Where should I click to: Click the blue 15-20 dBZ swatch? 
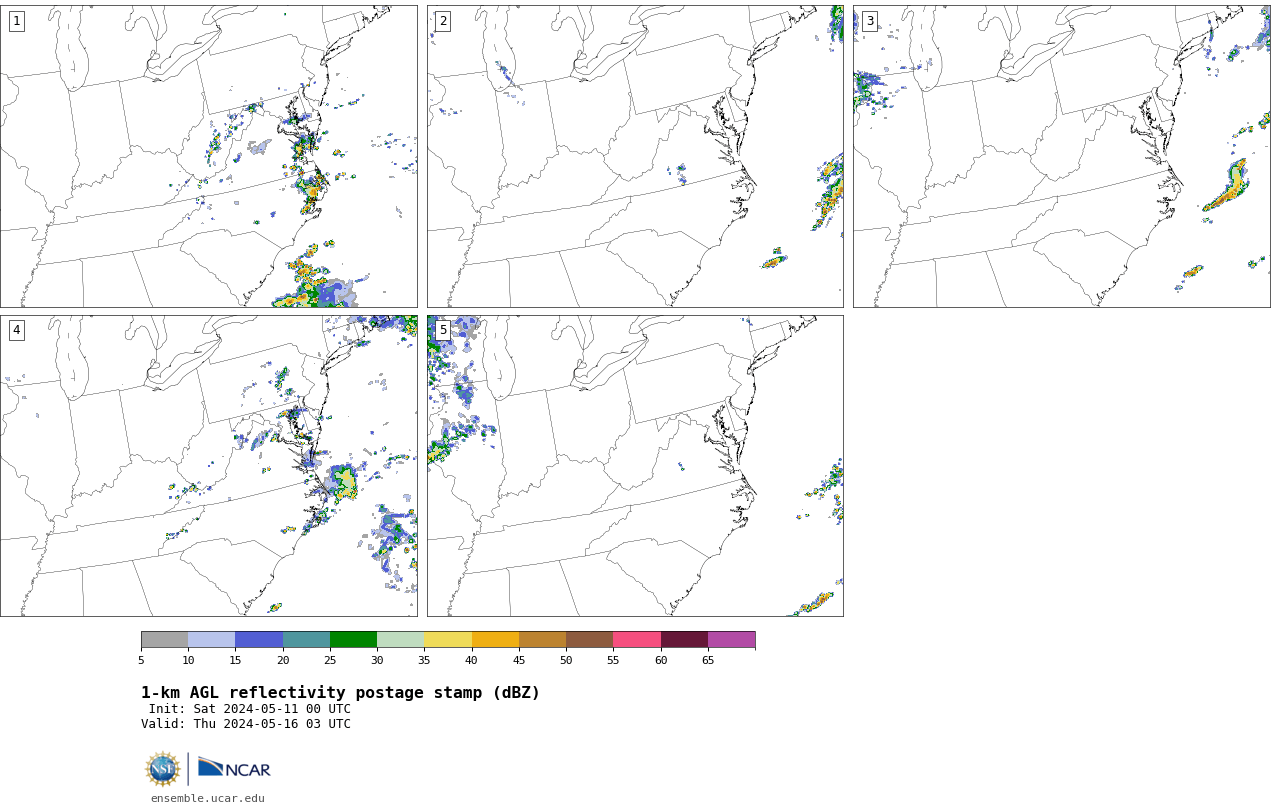point(259,640)
